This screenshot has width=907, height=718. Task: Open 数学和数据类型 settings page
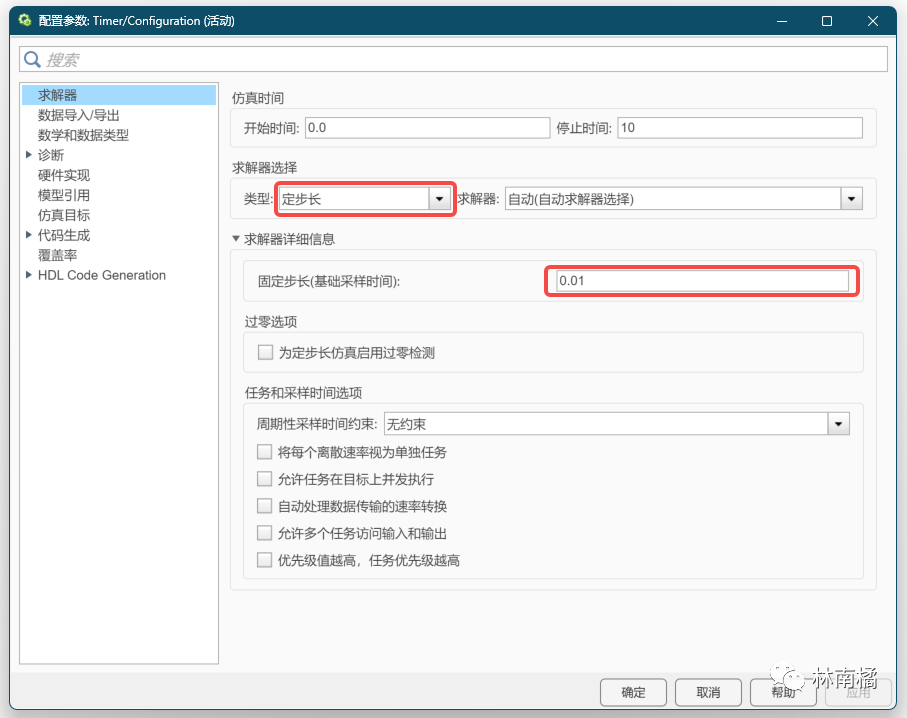(83, 135)
